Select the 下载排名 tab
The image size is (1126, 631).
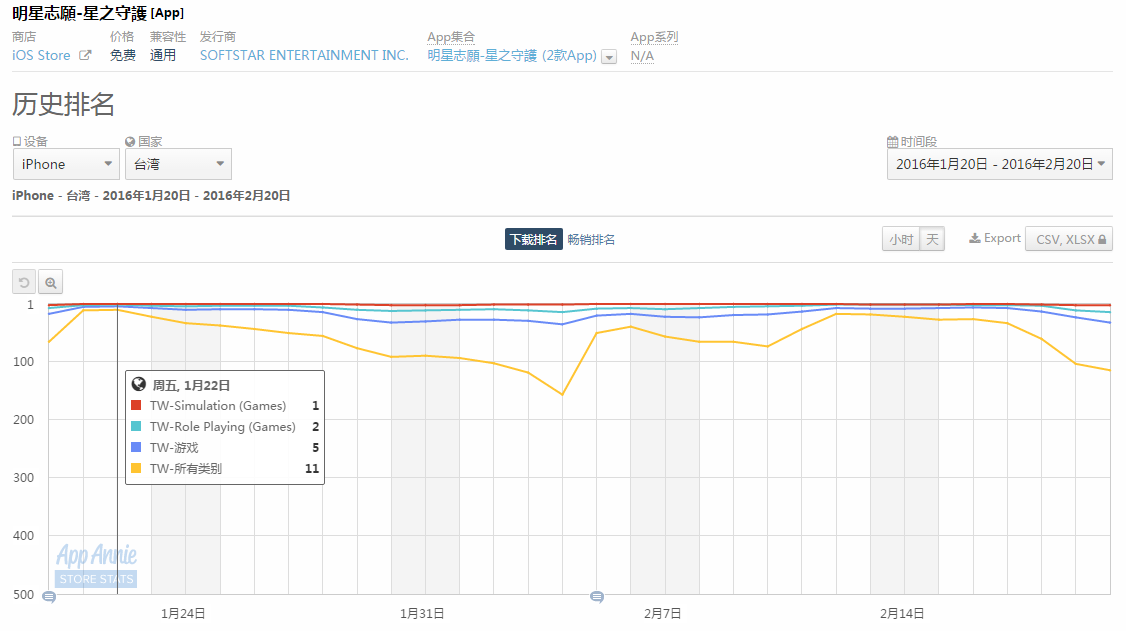[x=534, y=240]
